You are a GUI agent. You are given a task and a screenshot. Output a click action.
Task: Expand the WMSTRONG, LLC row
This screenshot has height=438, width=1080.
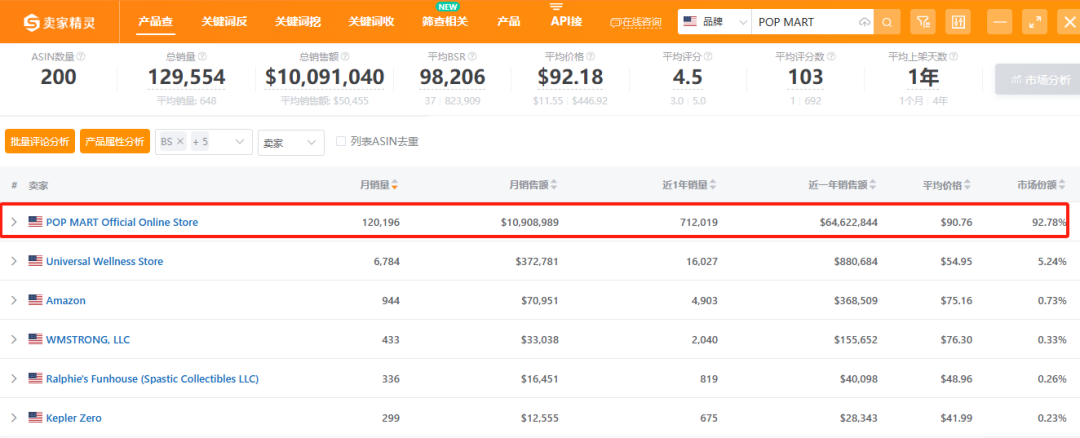click(x=14, y=340)
